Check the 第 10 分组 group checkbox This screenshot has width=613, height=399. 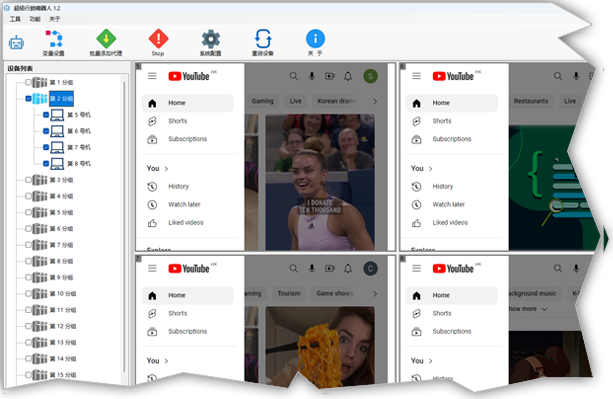click(28, 293)
